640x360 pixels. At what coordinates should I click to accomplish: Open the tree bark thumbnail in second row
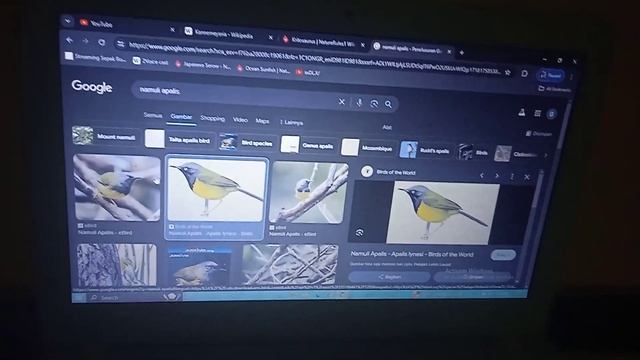tap(117, 265)
